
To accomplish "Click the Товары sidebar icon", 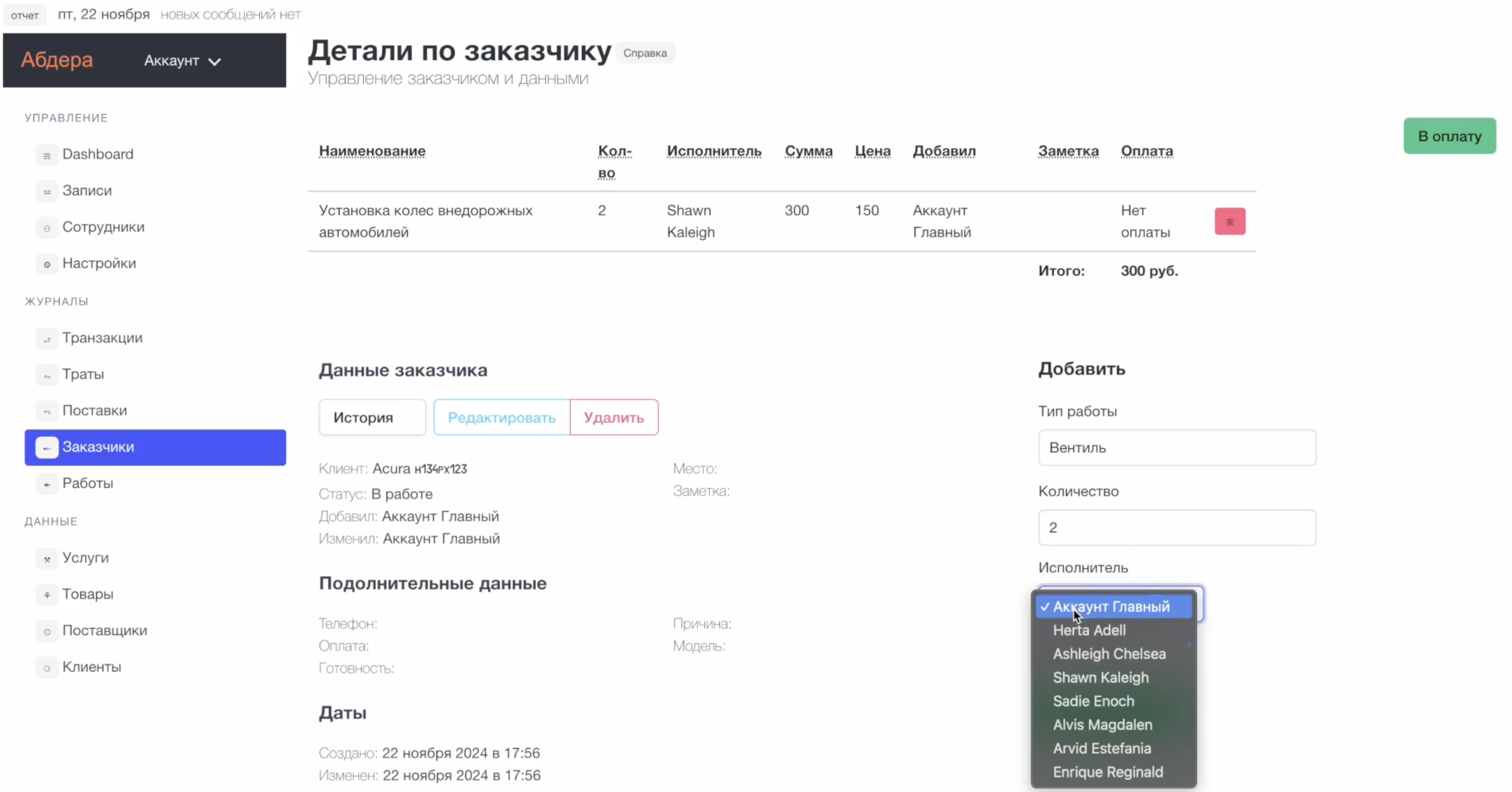I will point(47,595).
